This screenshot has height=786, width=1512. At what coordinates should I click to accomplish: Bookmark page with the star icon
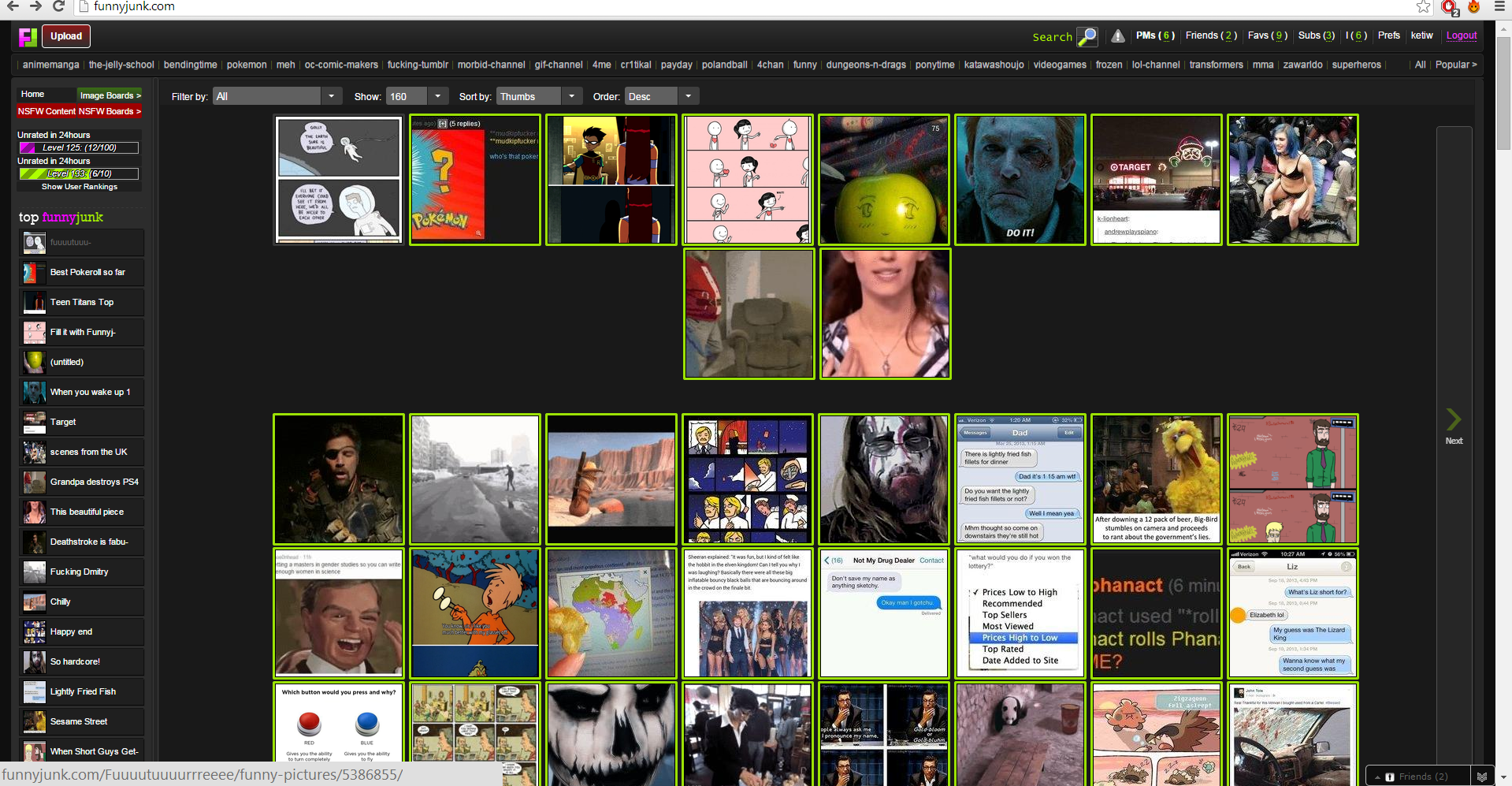click(1423, 7)
